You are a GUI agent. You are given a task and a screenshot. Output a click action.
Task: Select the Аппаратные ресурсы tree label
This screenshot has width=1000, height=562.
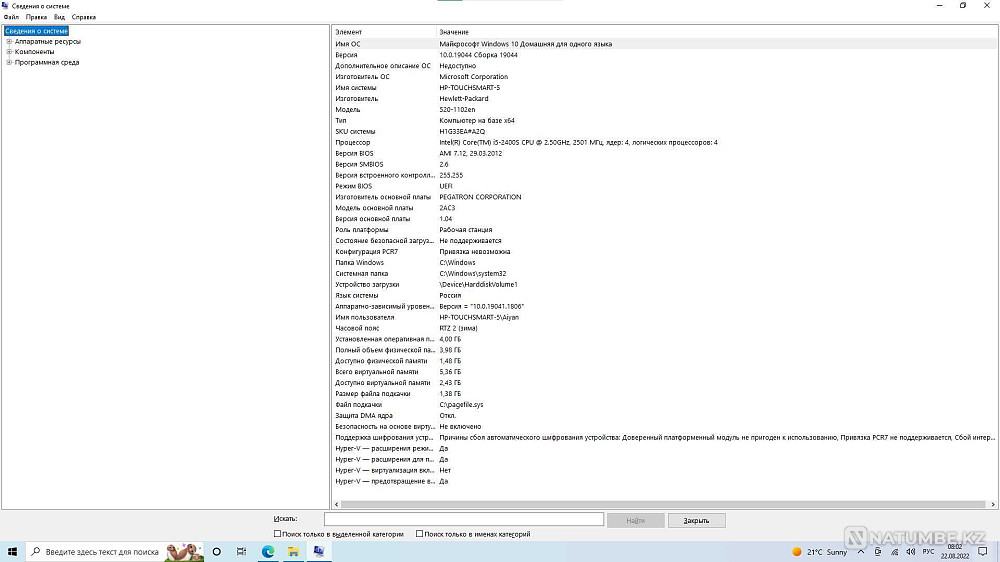click(48, 41)
